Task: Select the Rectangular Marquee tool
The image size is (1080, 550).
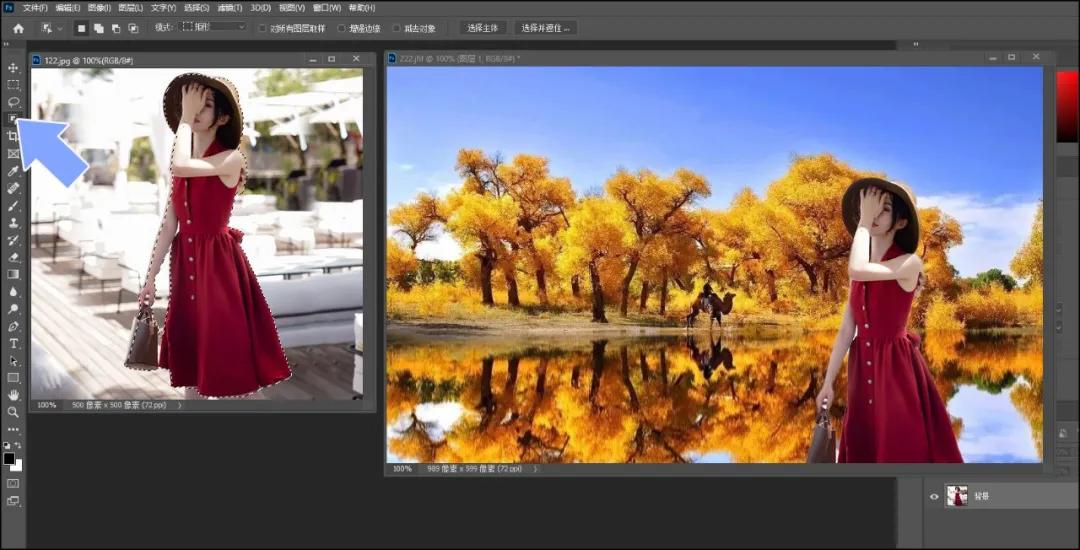Action: [13, 85]
